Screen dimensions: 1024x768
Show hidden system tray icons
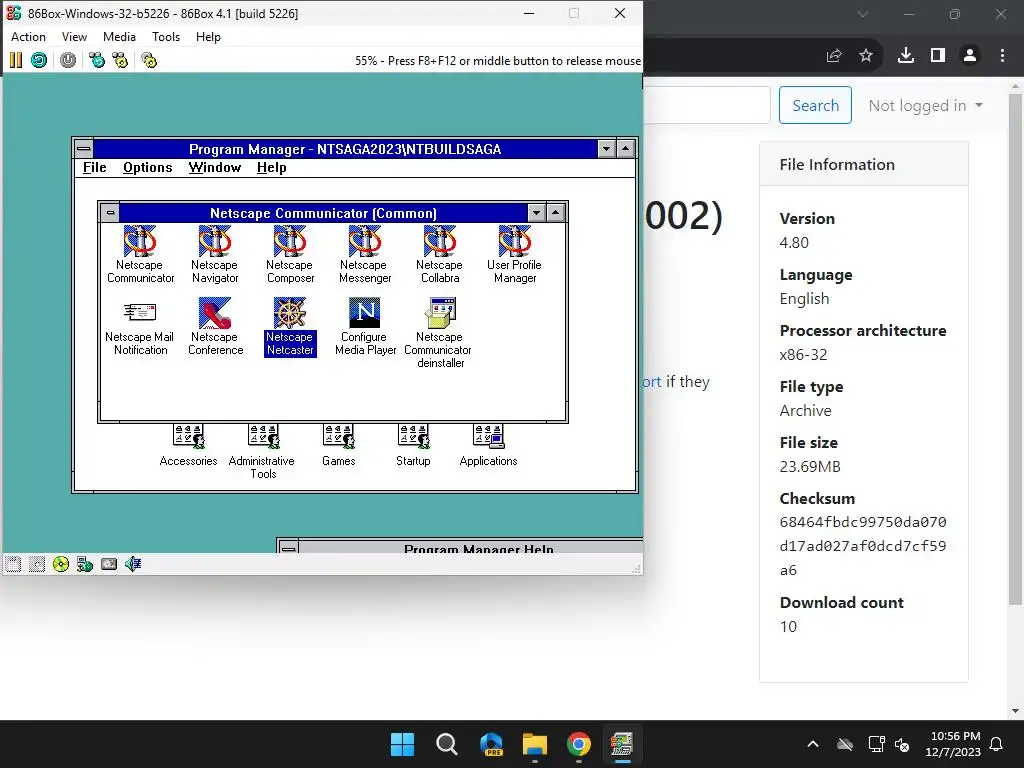click(x=813, y=744)
